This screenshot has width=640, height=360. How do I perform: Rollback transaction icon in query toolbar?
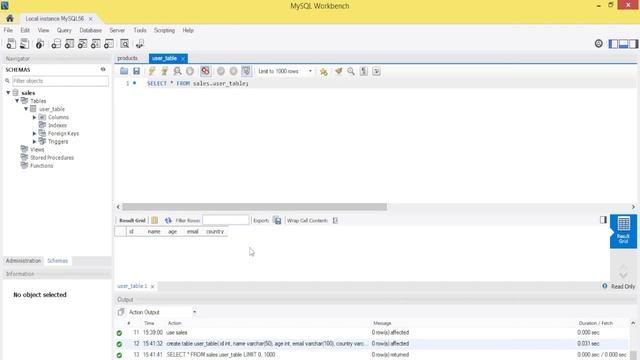[x=233, y=71]
